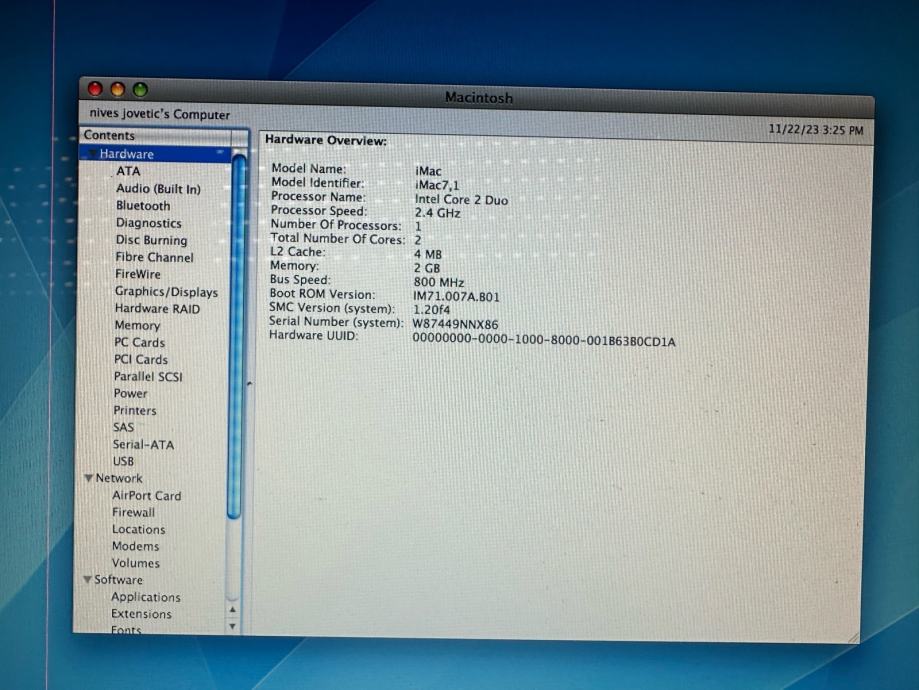Click the sidebar blue scrollbar thumb
The image size is (919, 690).
(x=237, y=337)
